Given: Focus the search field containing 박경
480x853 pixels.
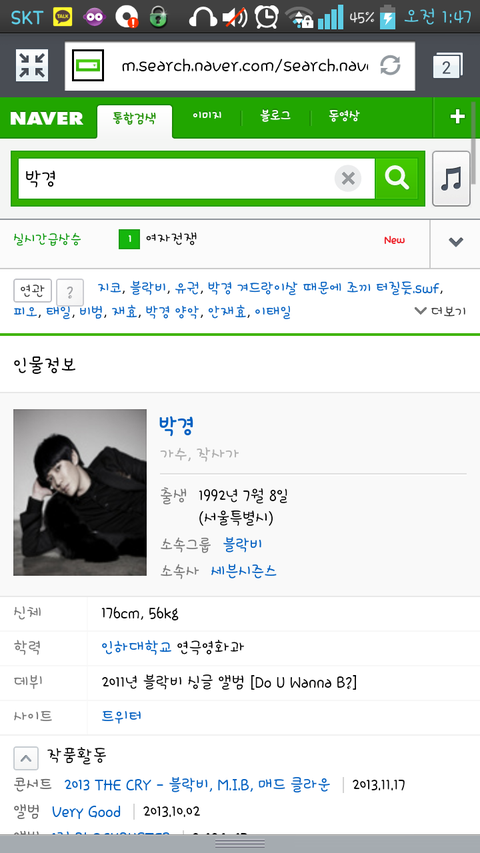Looking at the screenshot, I should (x=175, y=178).
